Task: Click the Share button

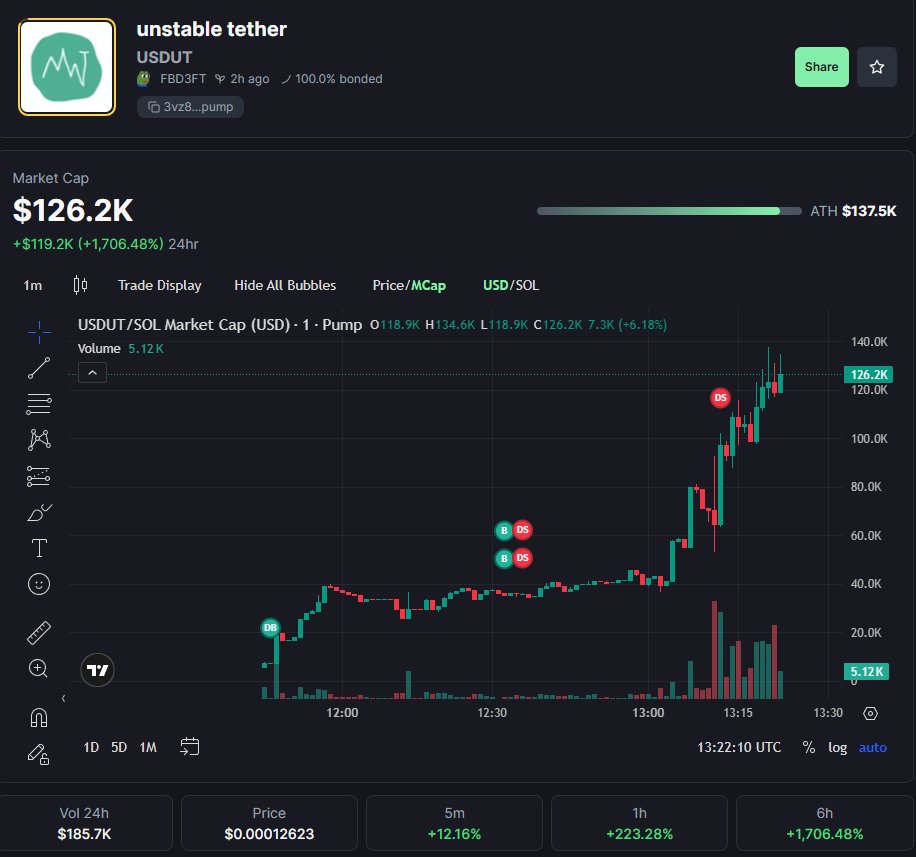Action: pos(821,66)
